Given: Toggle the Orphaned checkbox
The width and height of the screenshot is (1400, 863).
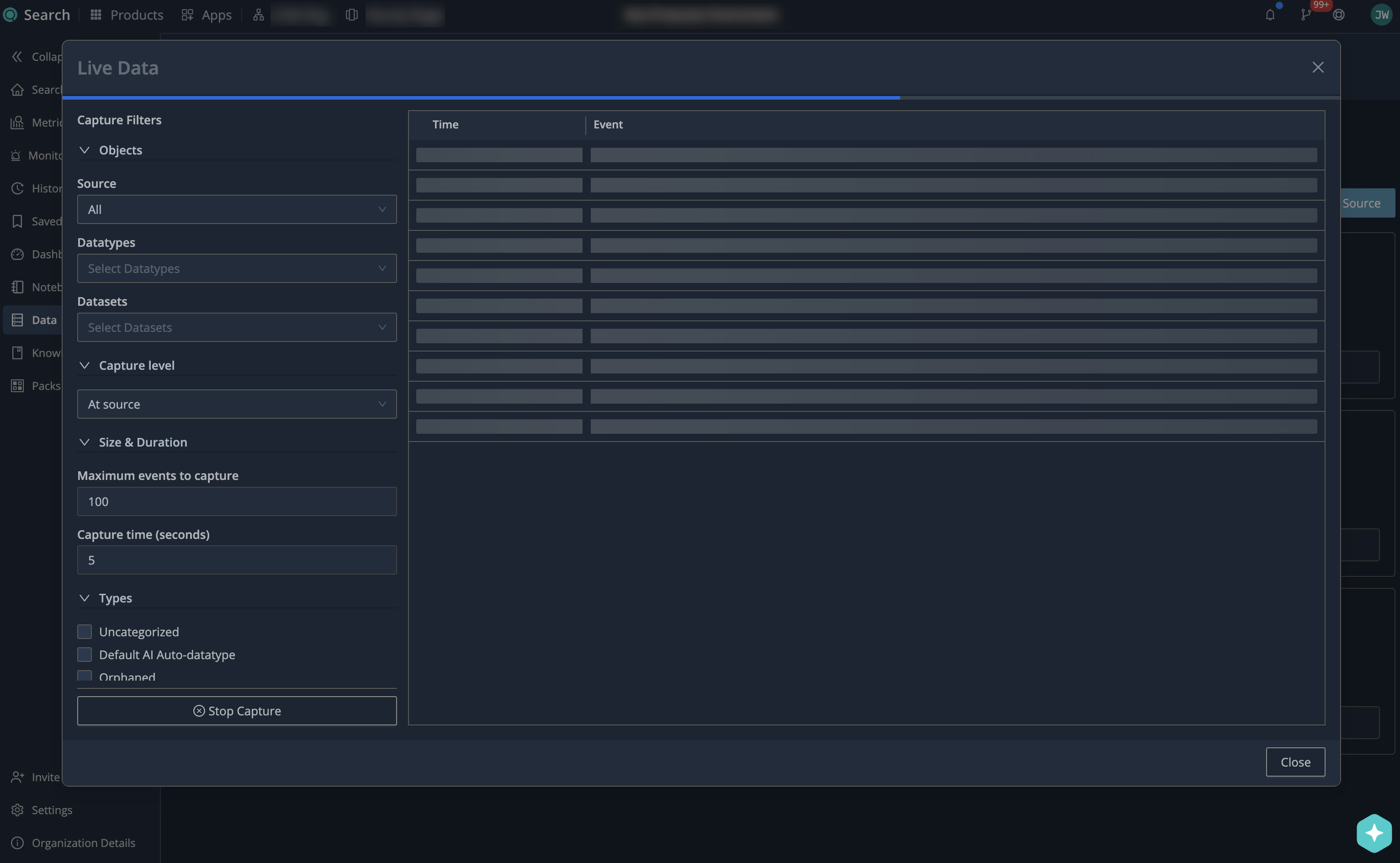Looking at the screenshot, I should click(x=85, y=676).
